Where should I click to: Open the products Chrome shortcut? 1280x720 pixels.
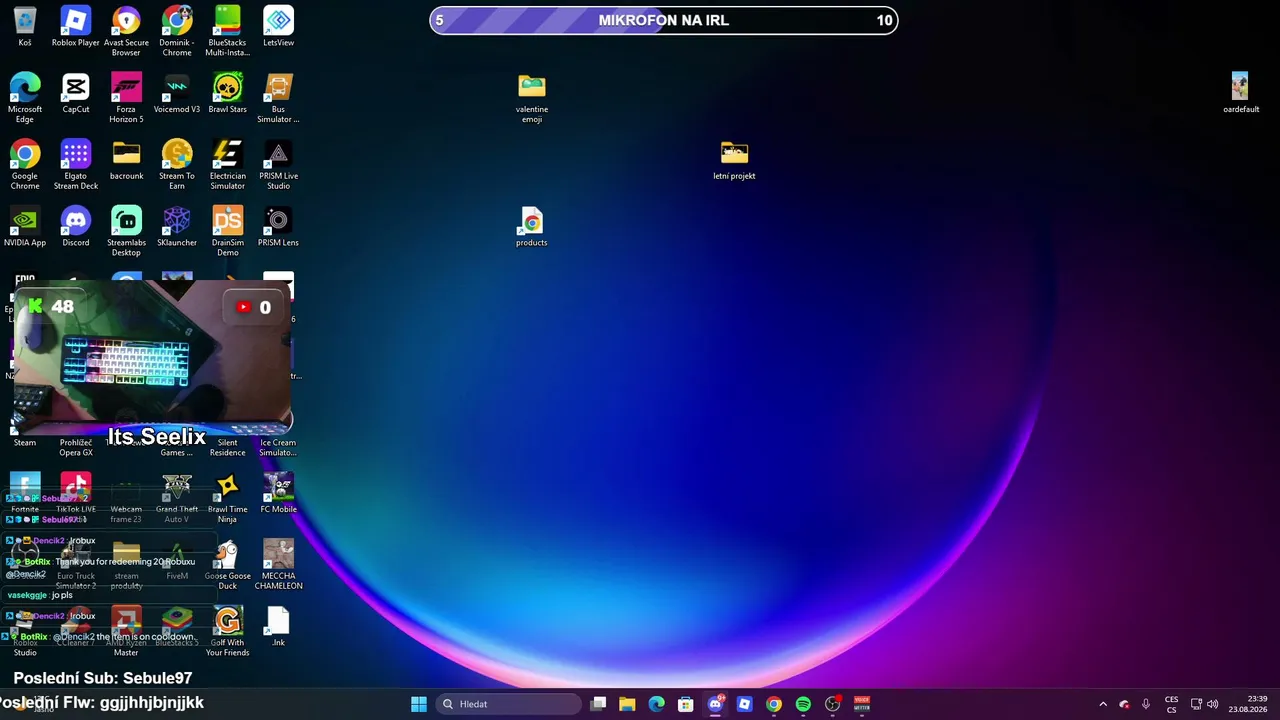pos(532,227)
